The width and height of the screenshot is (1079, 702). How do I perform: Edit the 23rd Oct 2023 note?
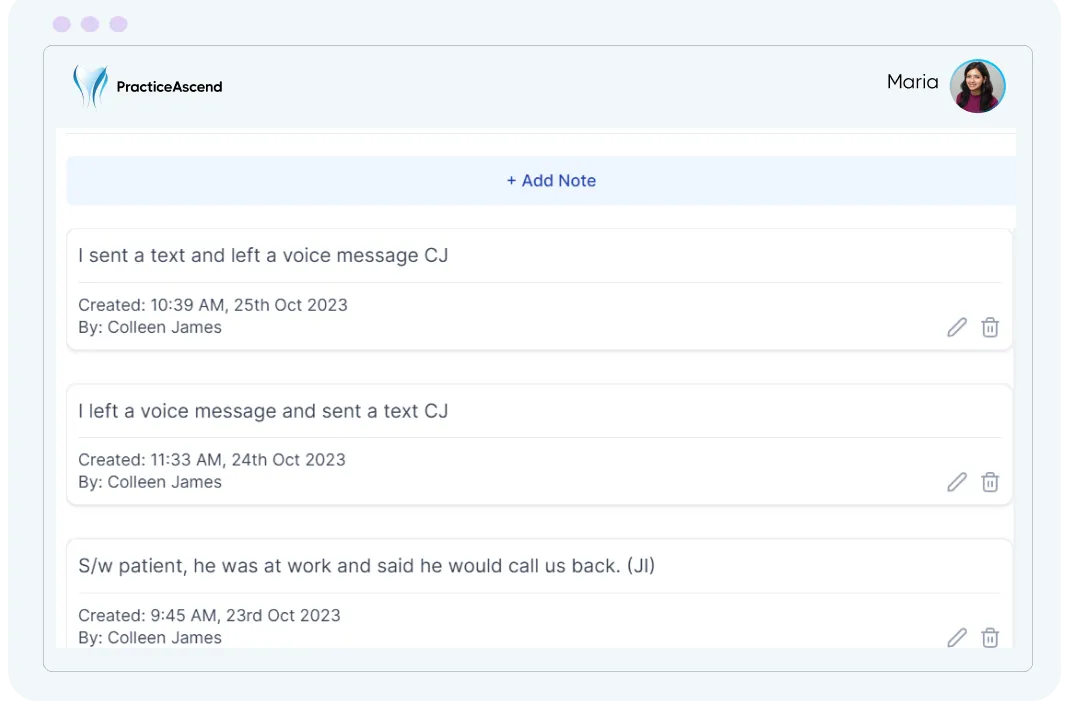point(957,637)
